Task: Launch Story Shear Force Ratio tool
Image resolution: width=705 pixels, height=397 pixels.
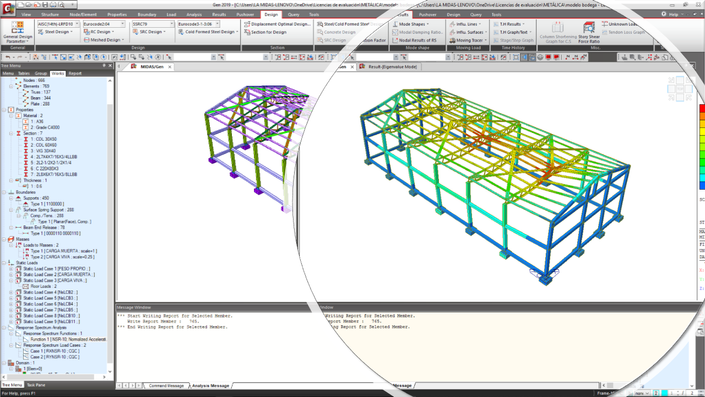Action: tap(589, 32)
